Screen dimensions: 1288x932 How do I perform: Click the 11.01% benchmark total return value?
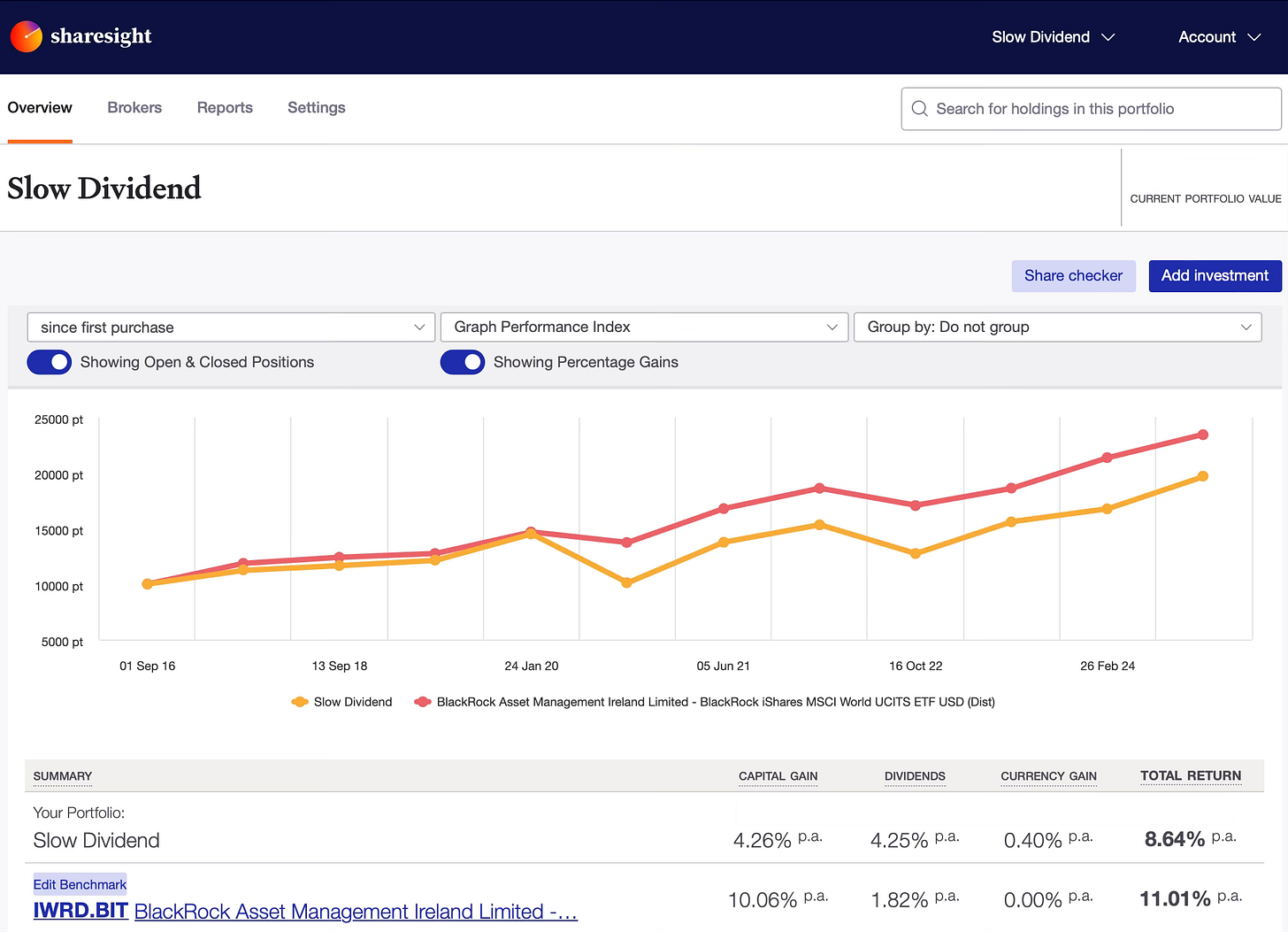click(1175, 899)
